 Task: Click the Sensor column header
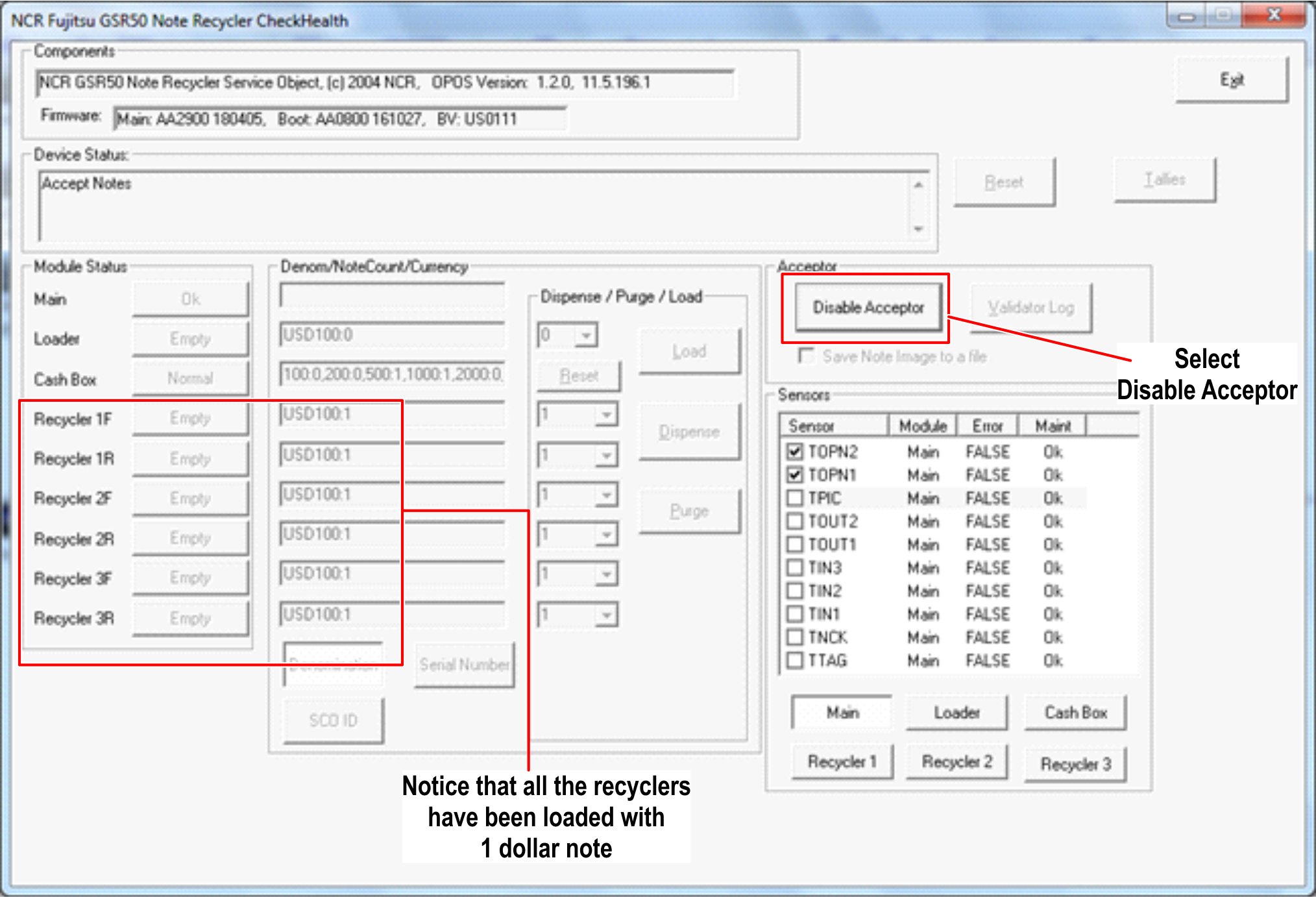(835, 426)
